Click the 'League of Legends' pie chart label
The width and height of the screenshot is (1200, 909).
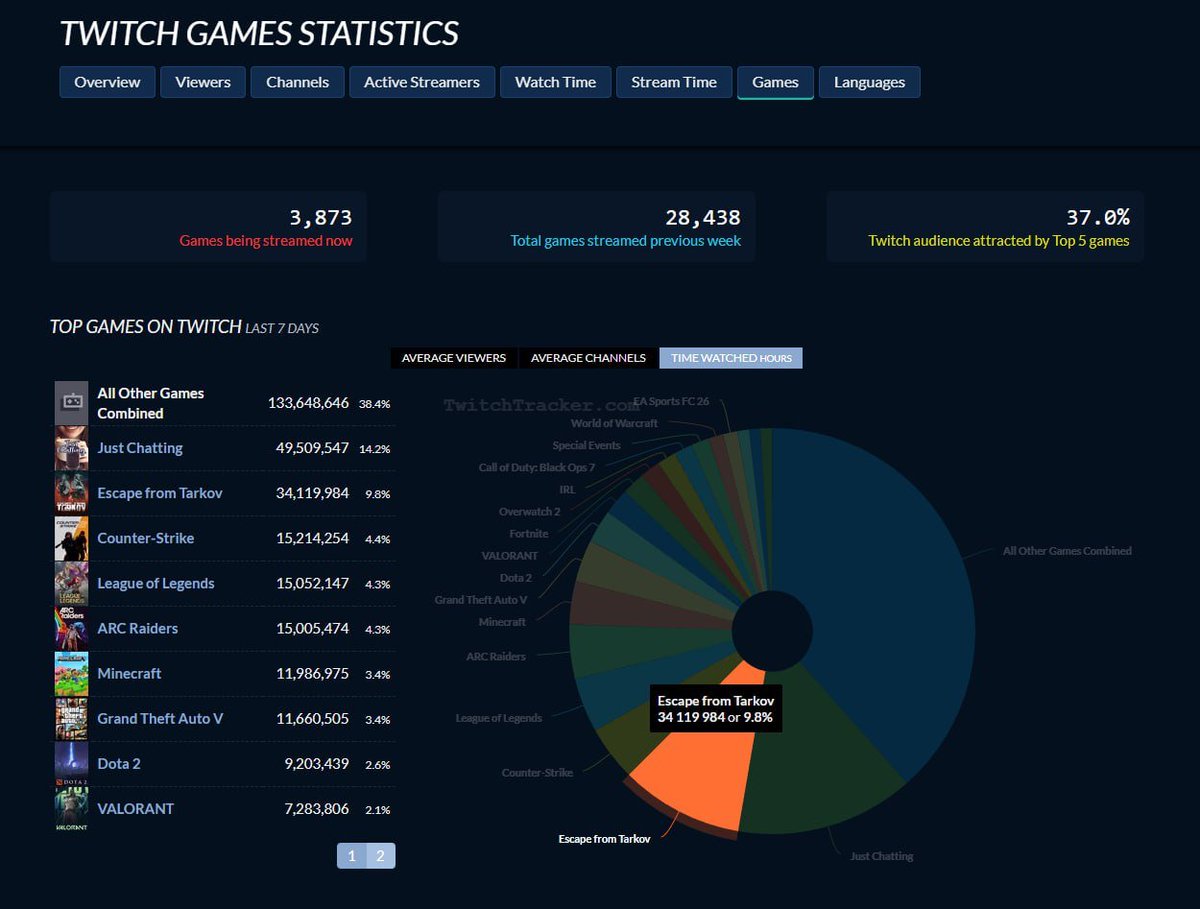coord(498,718)
